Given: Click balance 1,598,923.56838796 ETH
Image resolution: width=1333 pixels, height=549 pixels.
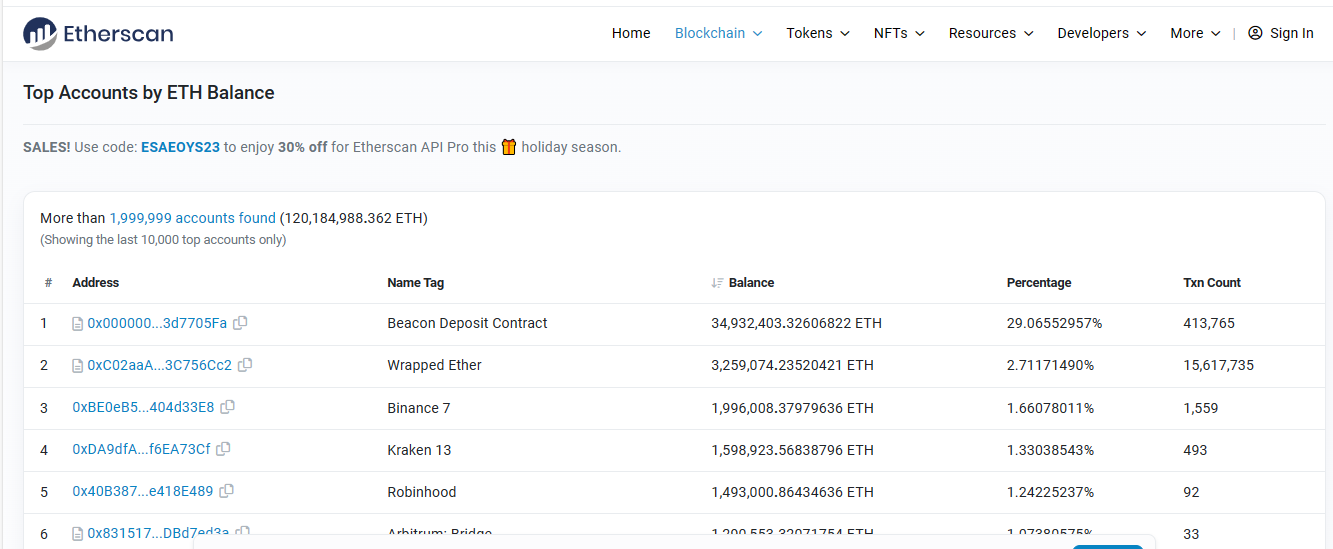Looking at the screenshot, I should [x=793, y=449].
